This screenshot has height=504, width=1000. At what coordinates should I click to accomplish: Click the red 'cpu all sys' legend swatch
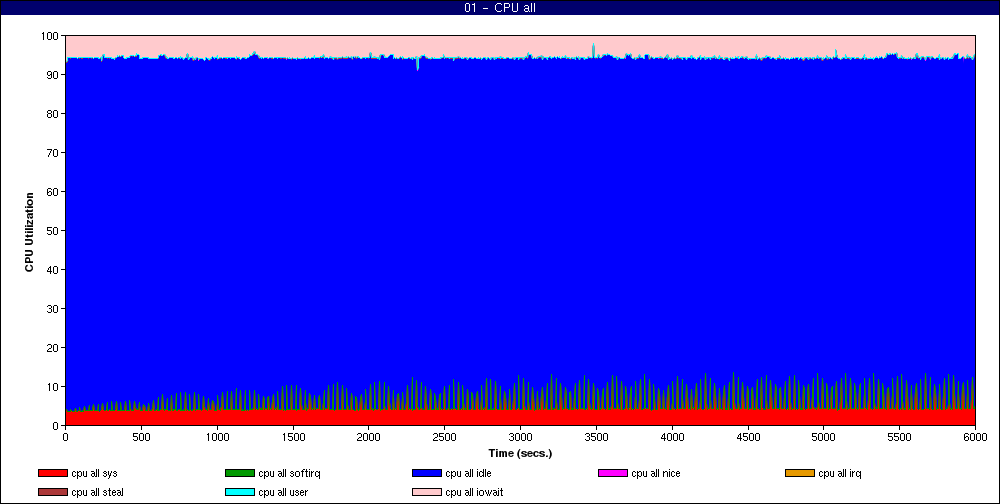tap(53, 473)
